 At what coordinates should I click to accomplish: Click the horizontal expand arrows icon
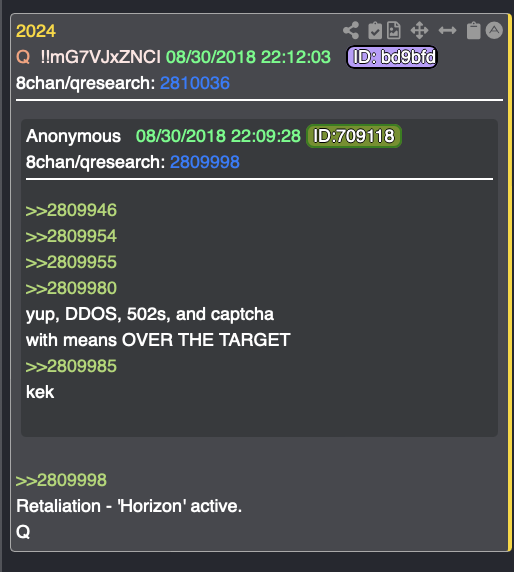point(447,30)
